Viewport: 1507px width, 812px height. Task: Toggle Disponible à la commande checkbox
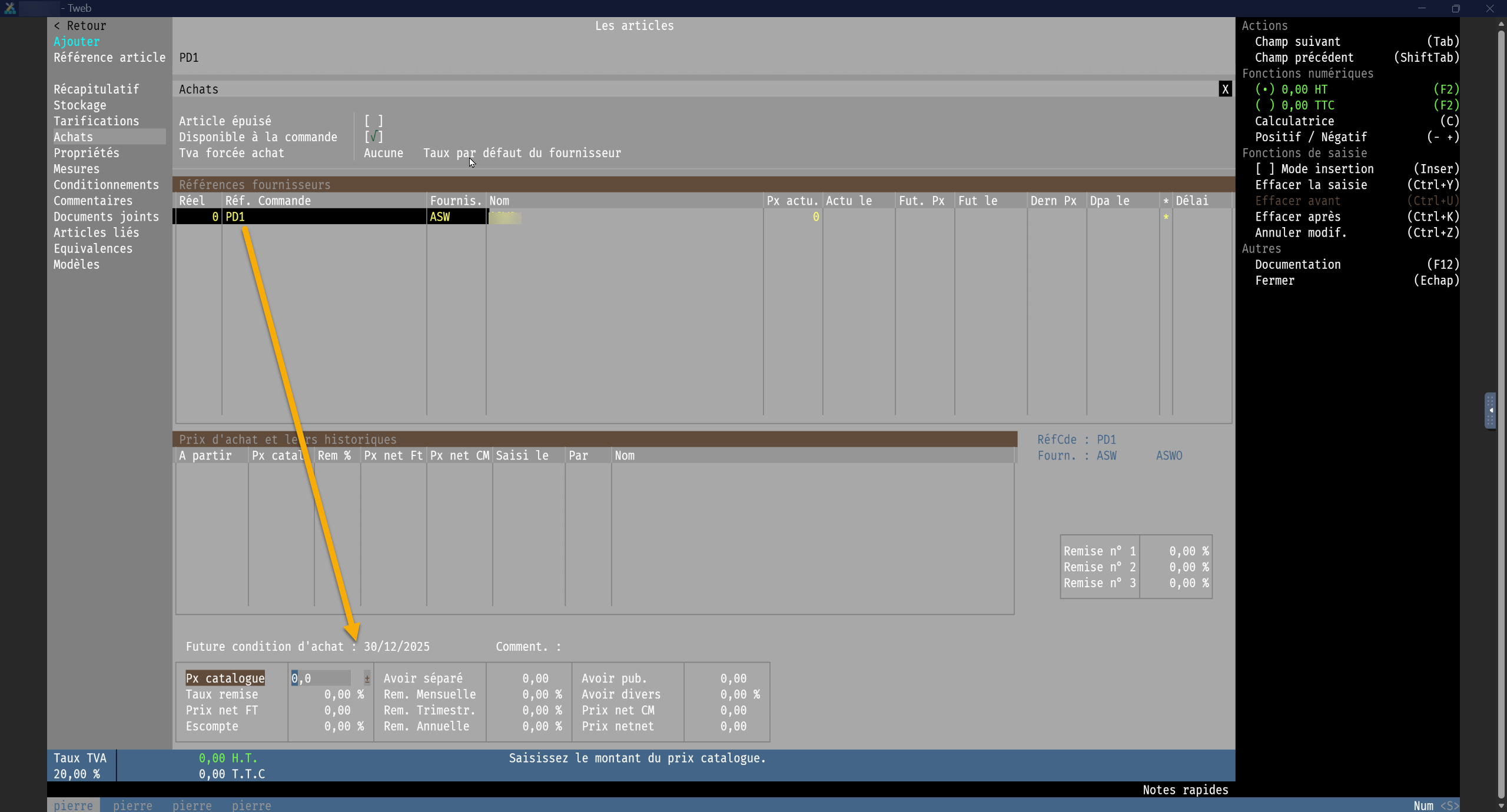coord(374,137)
